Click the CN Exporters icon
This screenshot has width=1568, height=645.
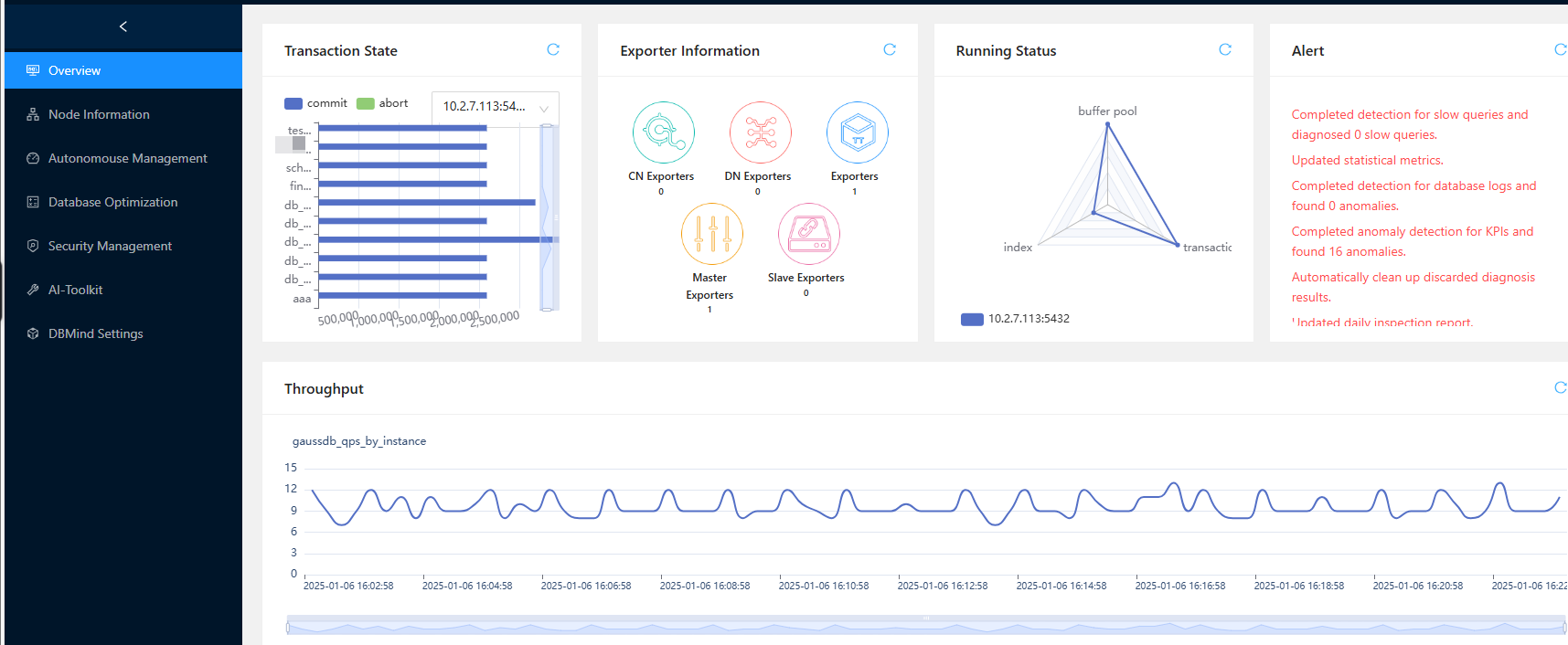pos(663,132)
